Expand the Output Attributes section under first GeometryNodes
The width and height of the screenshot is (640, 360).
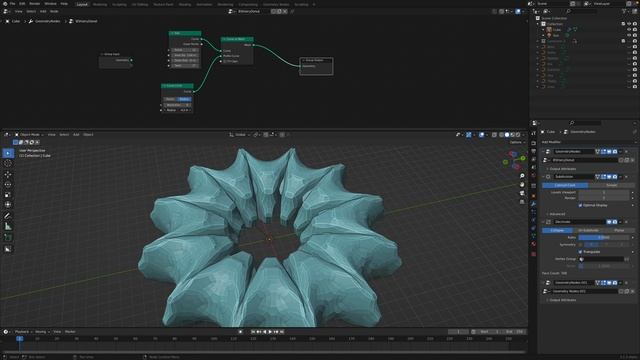(562, 169)
